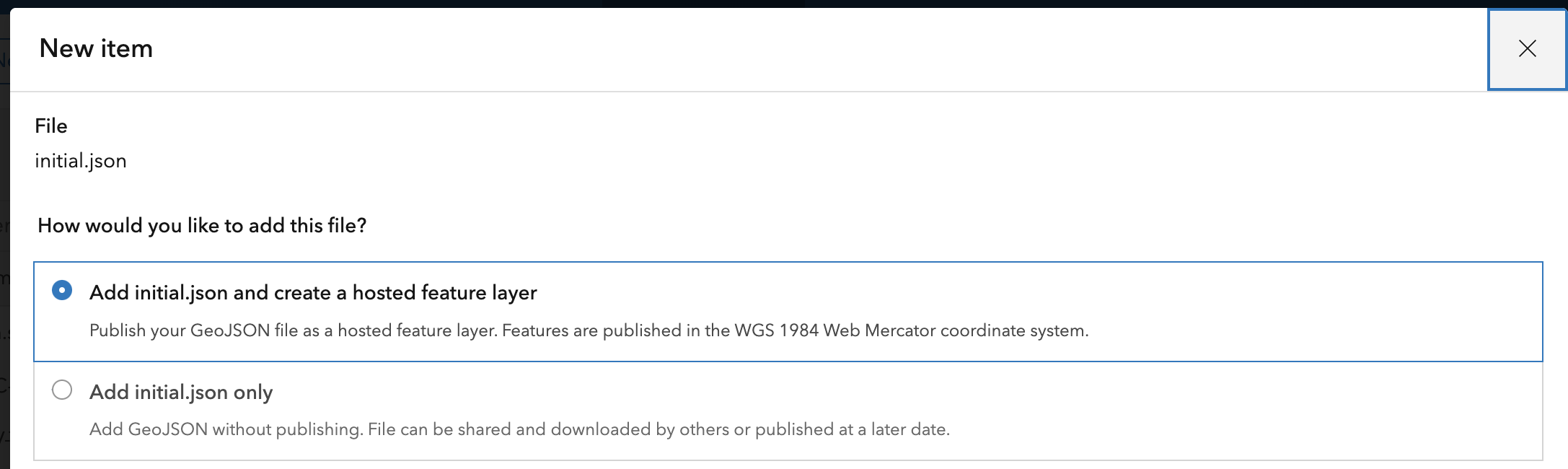Click the 'How would you like to add this file?' heading
Viewport: 1568px width, 469px height.
(x=202, y=224)
